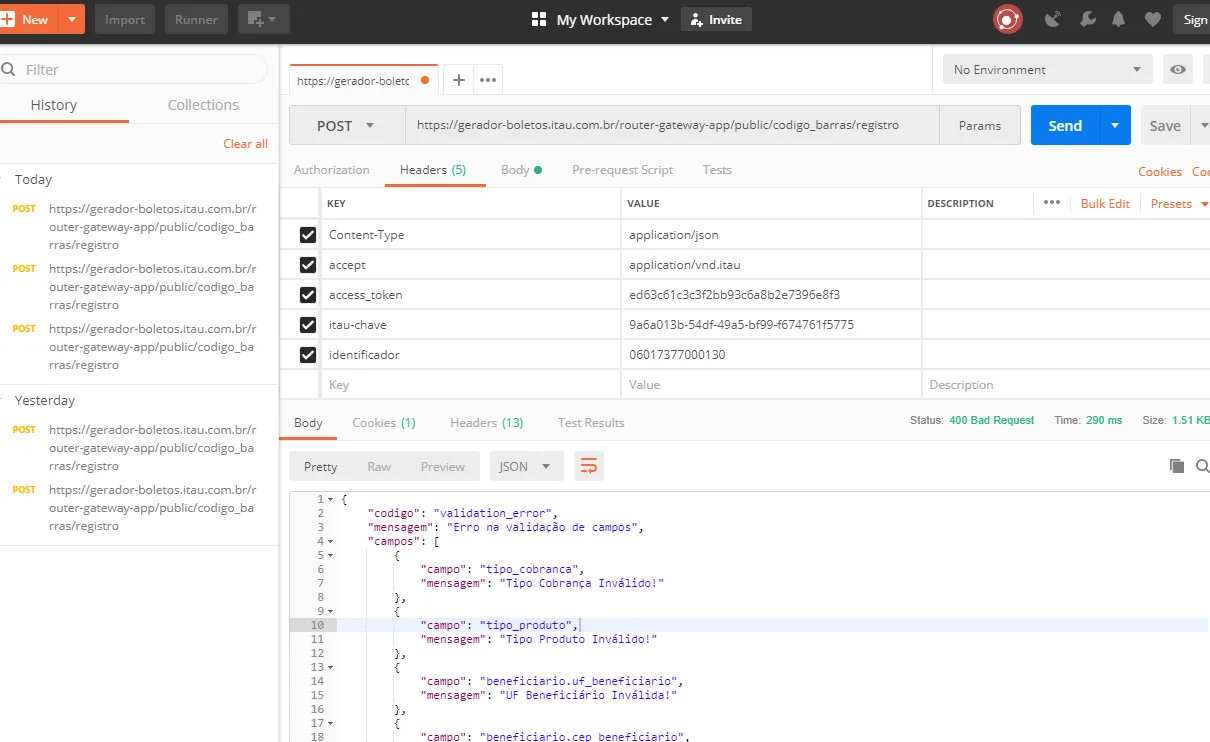This screenshot has width=1210, height=742.
Task: Disable the access_token header checkbox
Action: click(308, 295)
